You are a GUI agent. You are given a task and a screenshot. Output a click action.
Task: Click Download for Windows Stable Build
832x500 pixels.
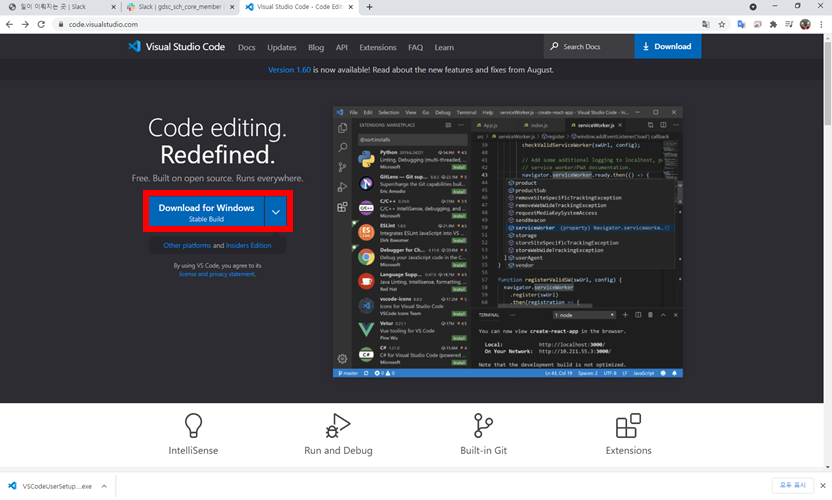[x=206, y=211]
